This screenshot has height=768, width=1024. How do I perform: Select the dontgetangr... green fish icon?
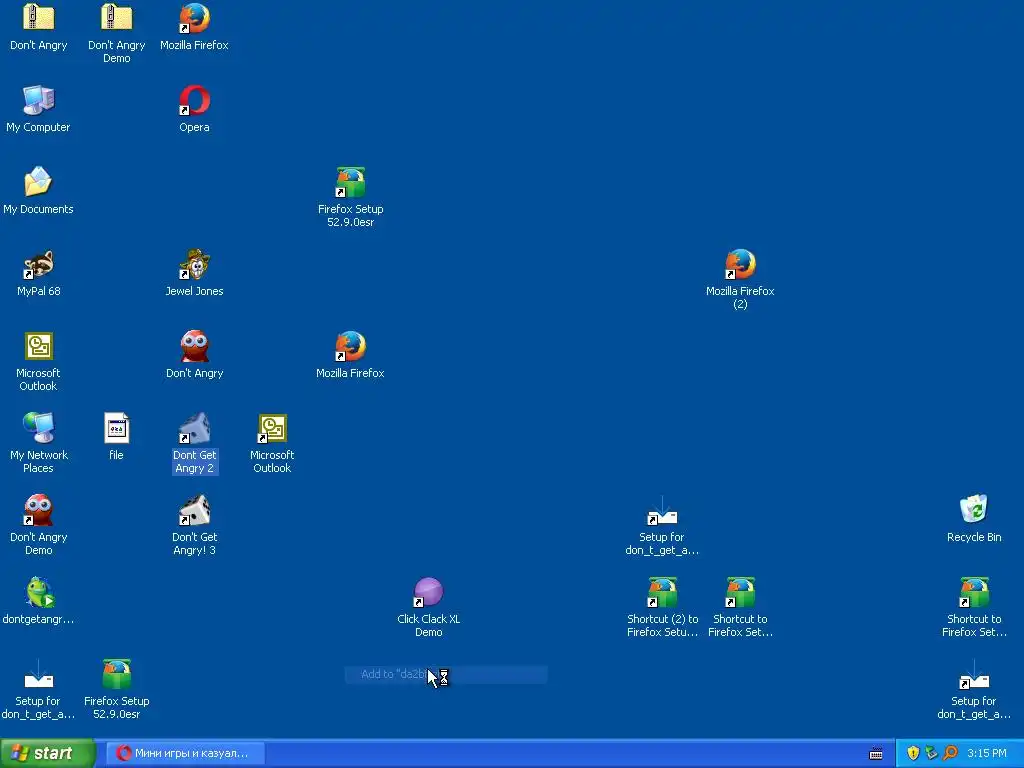(39, 592)
